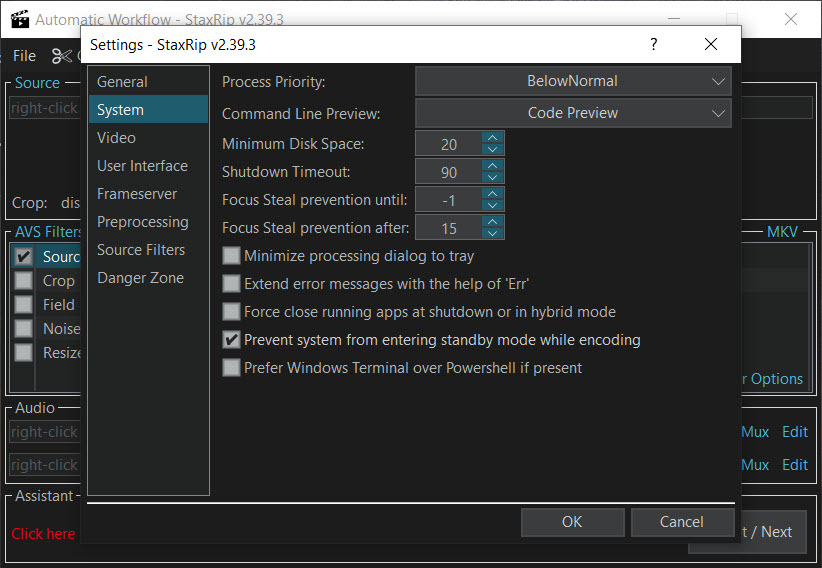Increase Focus Steal prevention until value
The image size is (822, 568).
492,194
